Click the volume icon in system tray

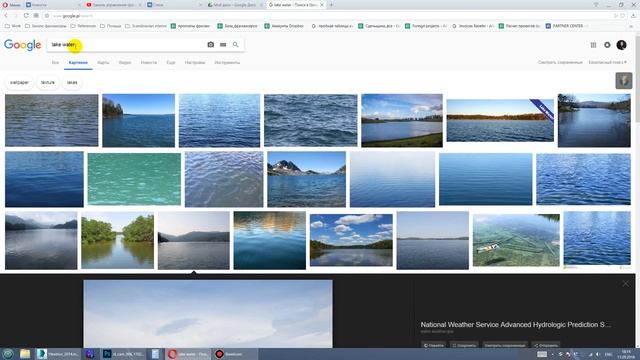click(x=598, y=354)
